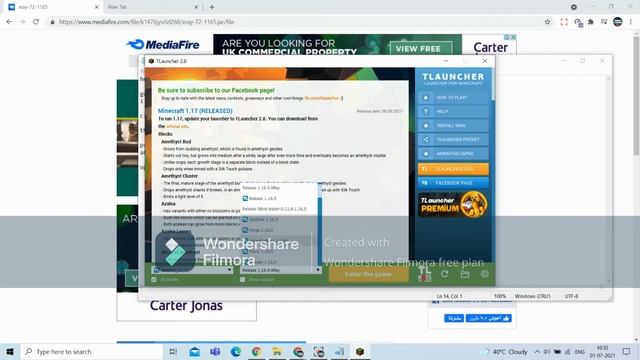Screen dimensions: 640x360
Task: Open the weather widget showing 40°C Cloudy
Action: tap(504, 352)
